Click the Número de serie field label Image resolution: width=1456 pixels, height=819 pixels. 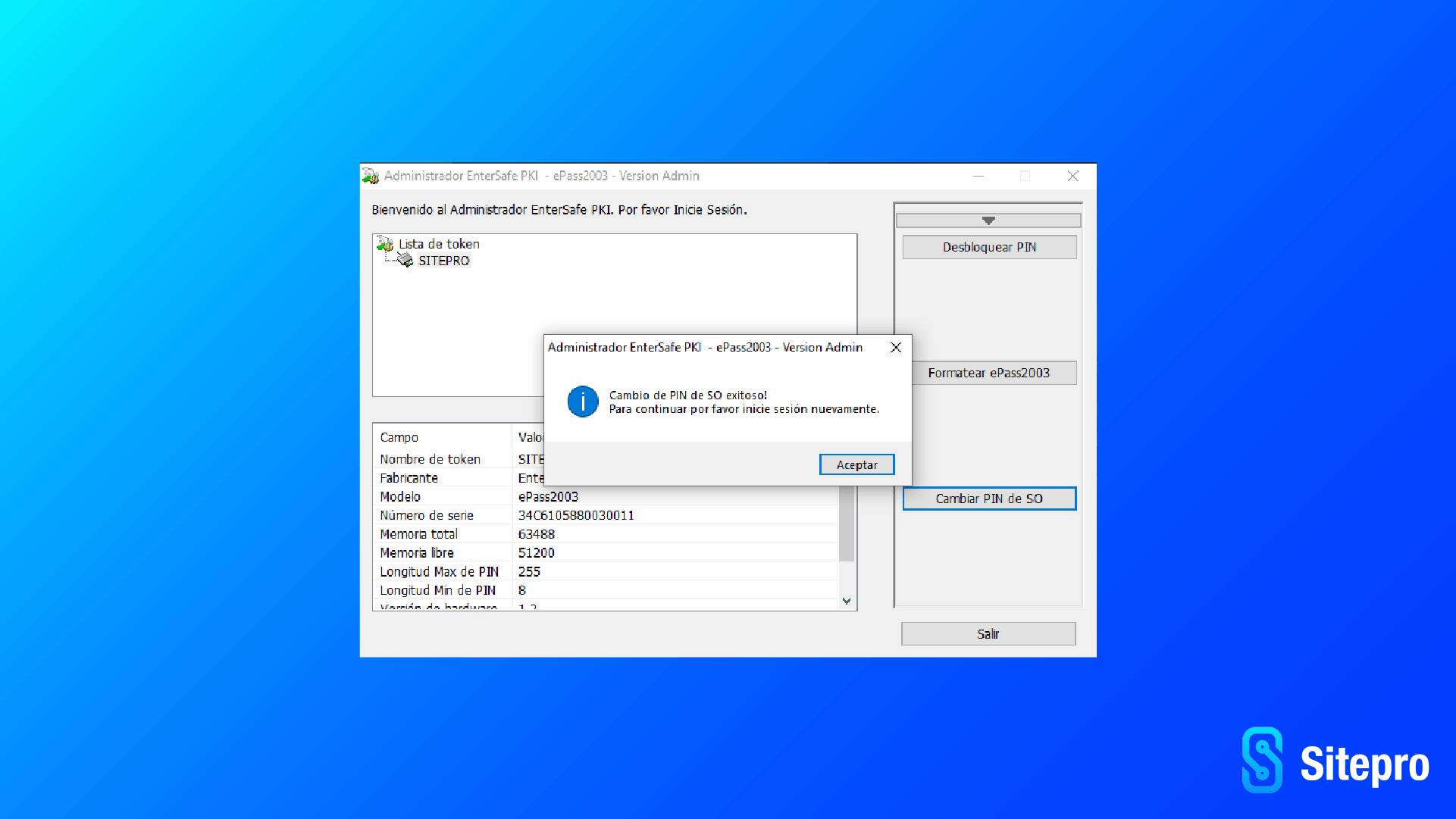(427, 515)
